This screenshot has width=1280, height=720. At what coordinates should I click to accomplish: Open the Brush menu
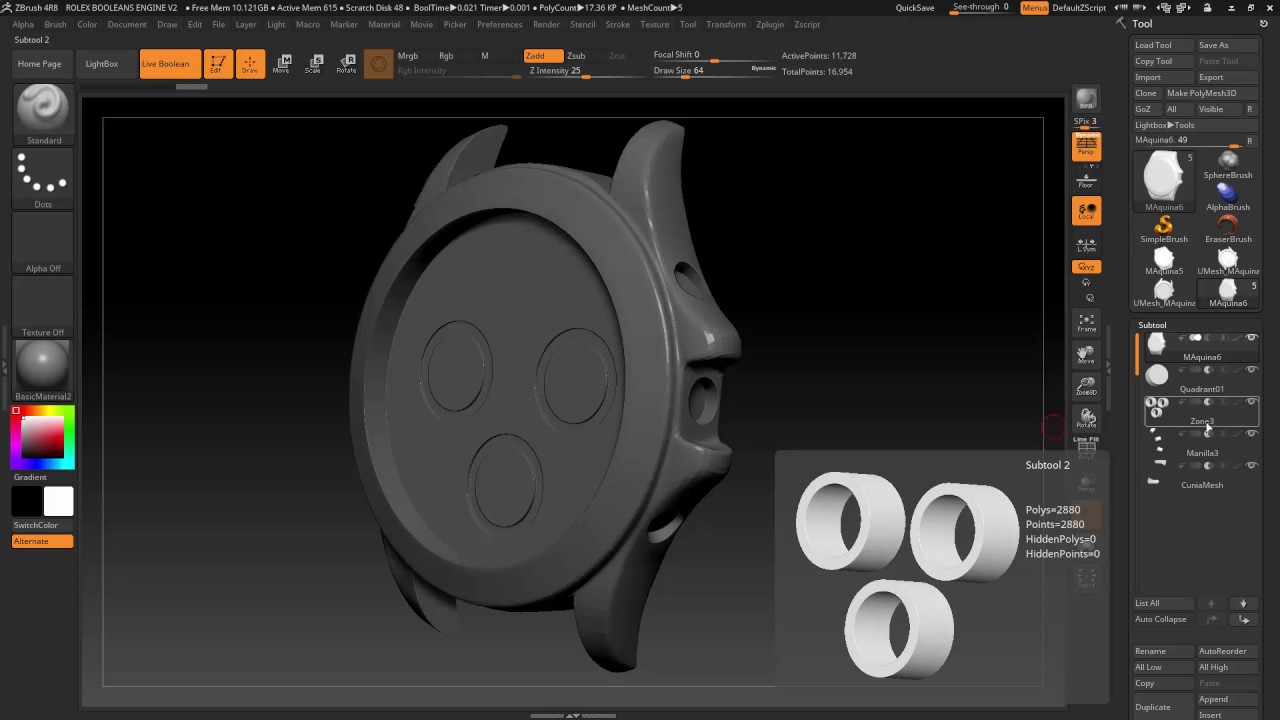click(55, 24)
